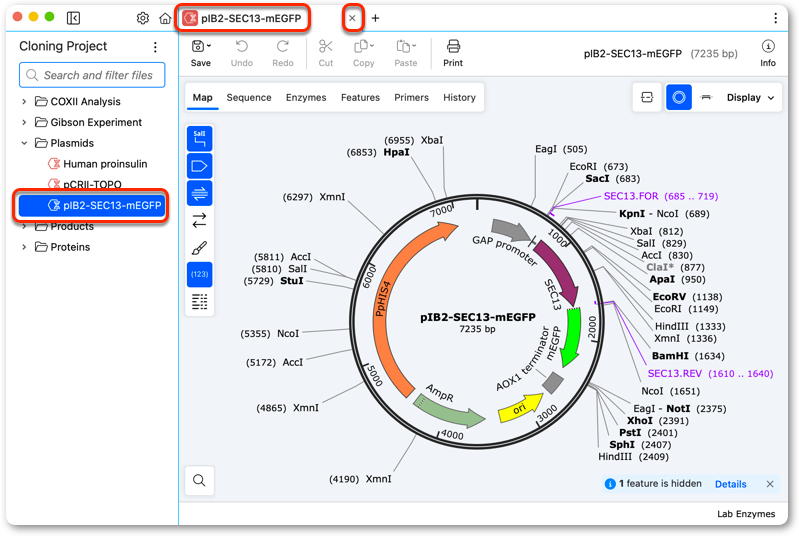The width and height of the screenshot is (799, 536).
Task: Click the GAP promoter gray arrow
Action: click(510, 230)
